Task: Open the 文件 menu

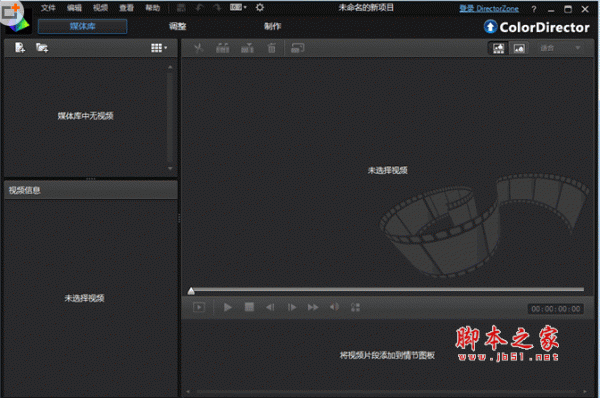Action: tap(48, 8)
